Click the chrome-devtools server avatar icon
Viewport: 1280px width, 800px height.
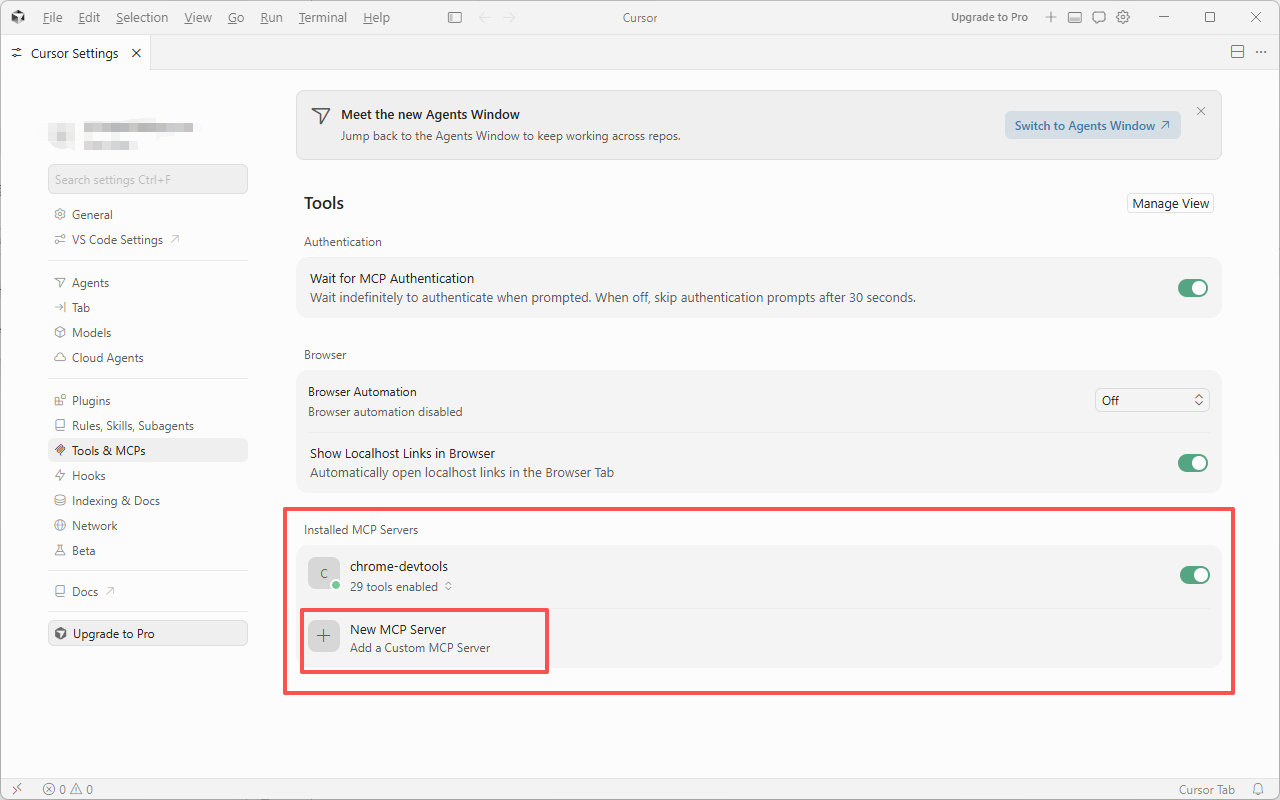pyautogui.click(x=323, y=573)
